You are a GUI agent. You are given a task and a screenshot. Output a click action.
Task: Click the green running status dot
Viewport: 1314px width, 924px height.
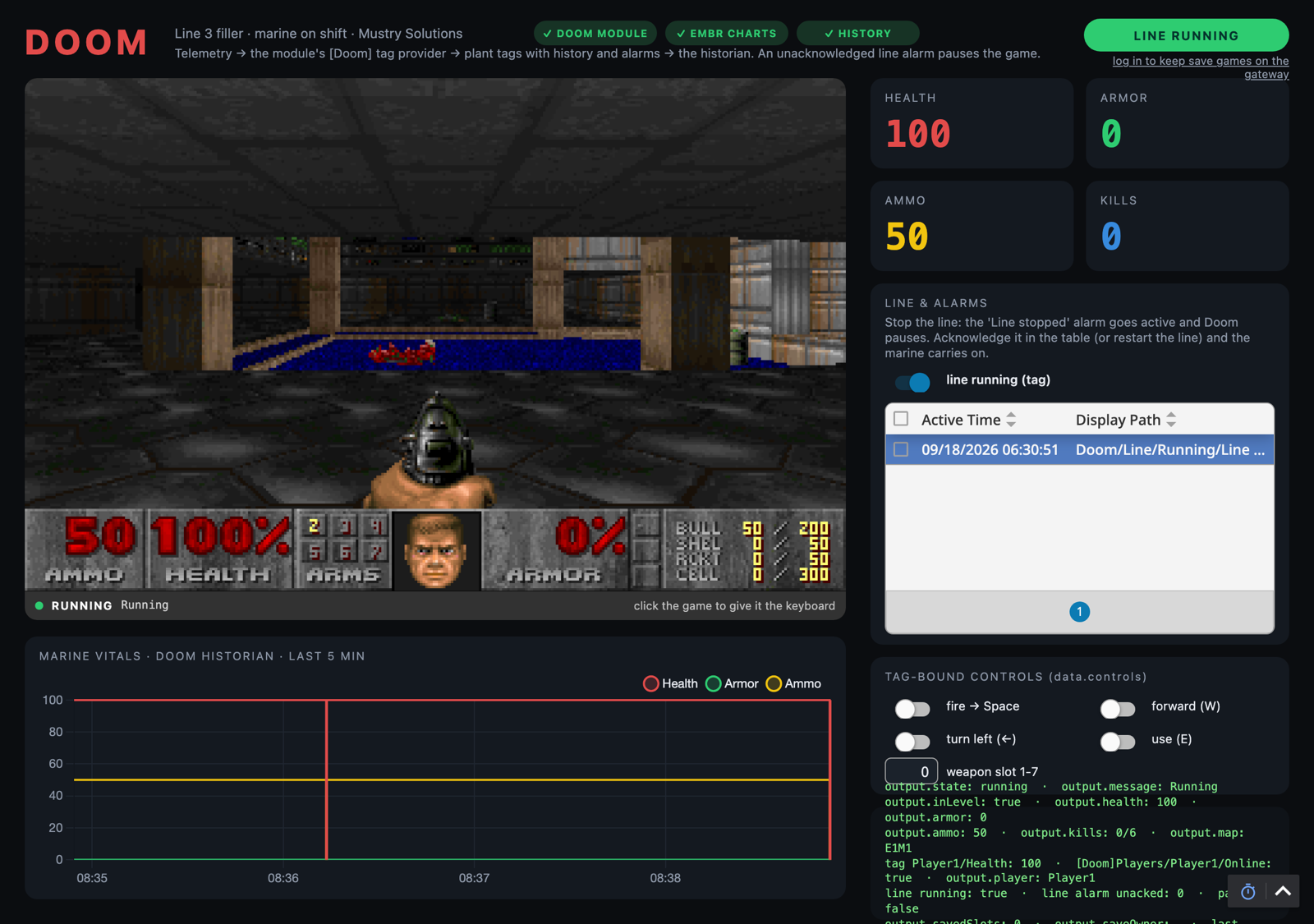39,605
